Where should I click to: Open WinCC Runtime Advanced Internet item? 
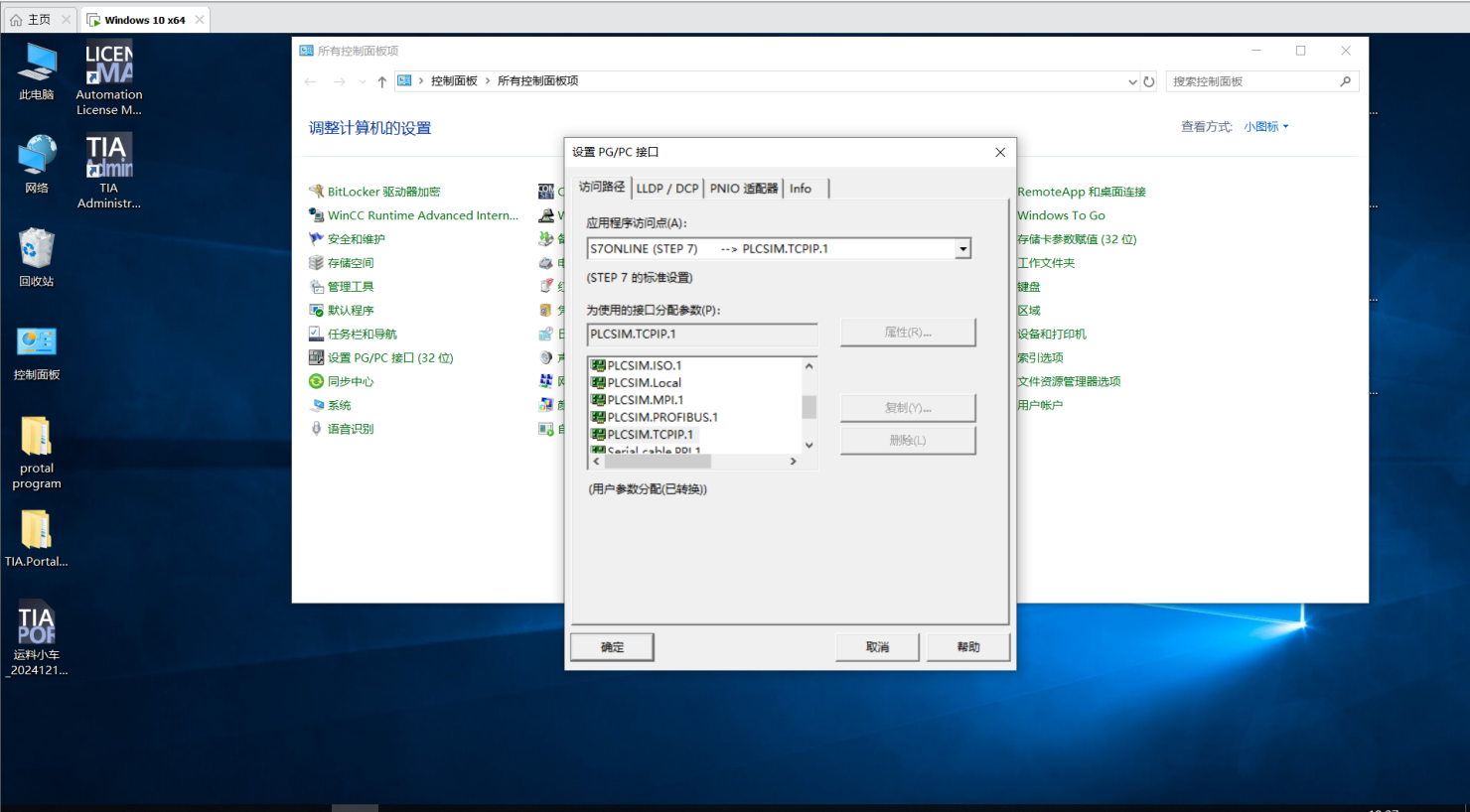click(x=423, y=215)
